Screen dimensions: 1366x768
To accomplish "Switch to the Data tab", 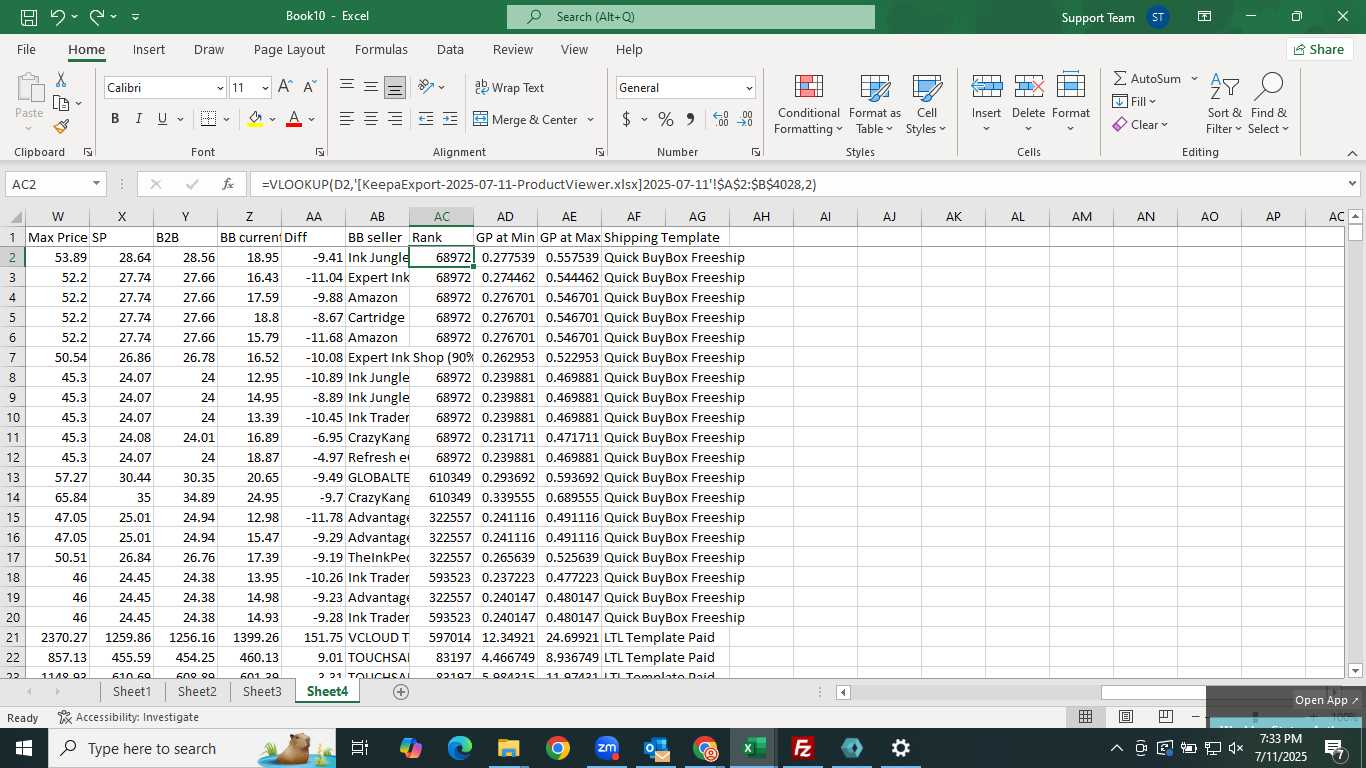I will (450, 49).
